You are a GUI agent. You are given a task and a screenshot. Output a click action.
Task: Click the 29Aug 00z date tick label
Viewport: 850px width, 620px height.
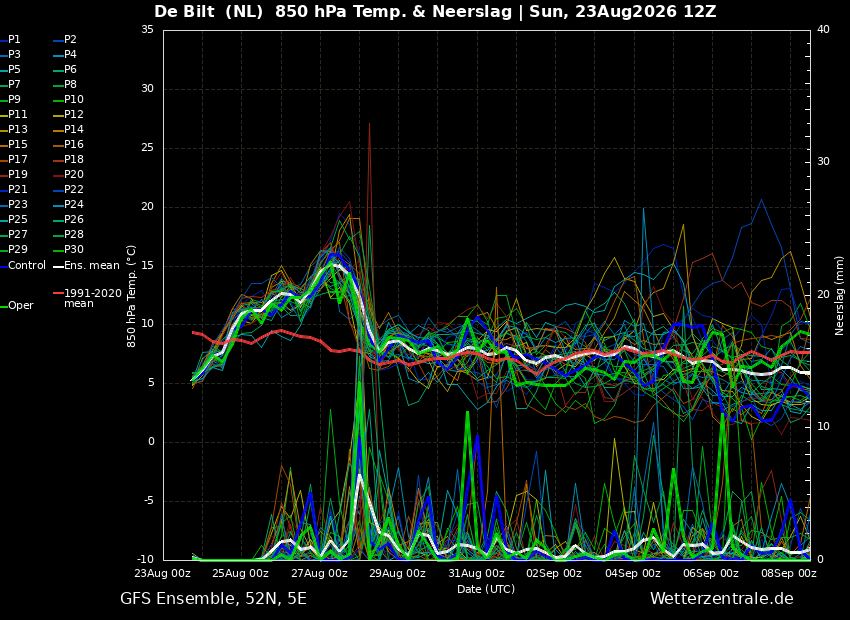pyautogui.click(x=397, y=573)
